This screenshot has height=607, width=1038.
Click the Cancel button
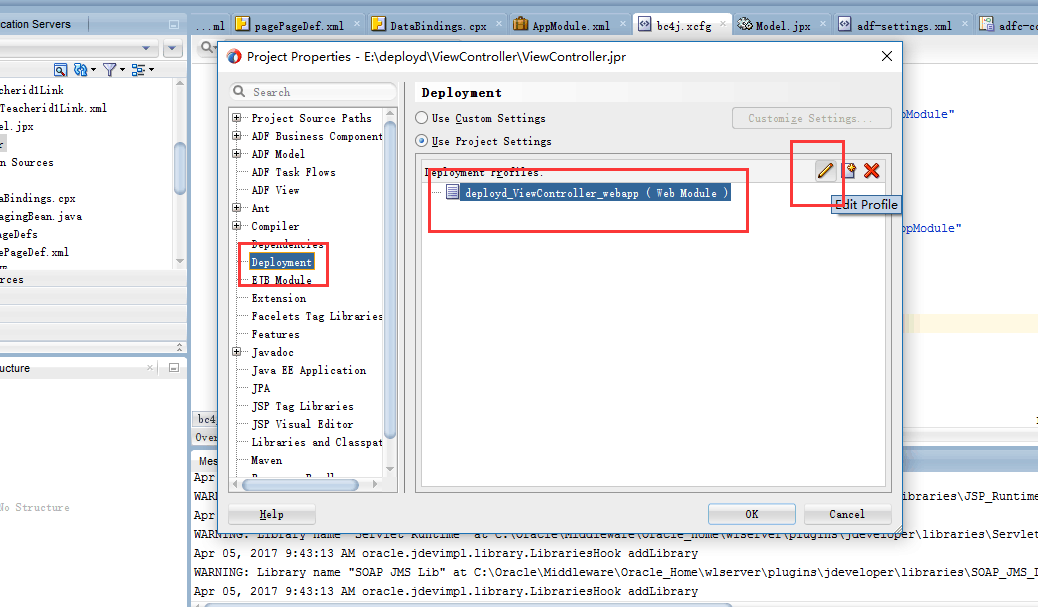click(x=847, y=514)
